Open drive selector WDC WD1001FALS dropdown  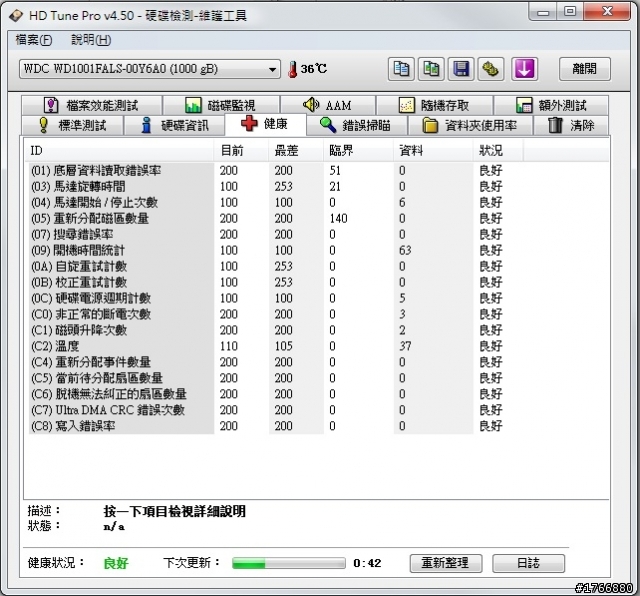tap(149, 69)
